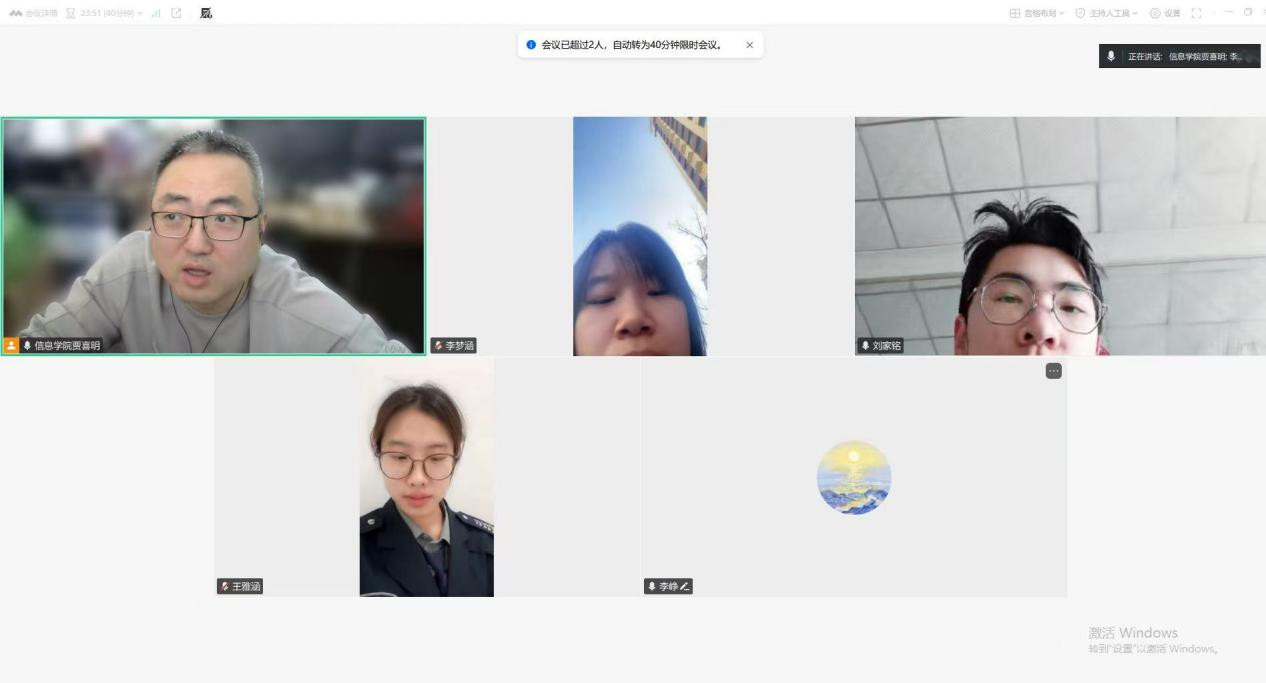Toggle 王雅涵's muted microphone icon
Viewport: 1266px width, 683px height.
click(x=225, y=587)
